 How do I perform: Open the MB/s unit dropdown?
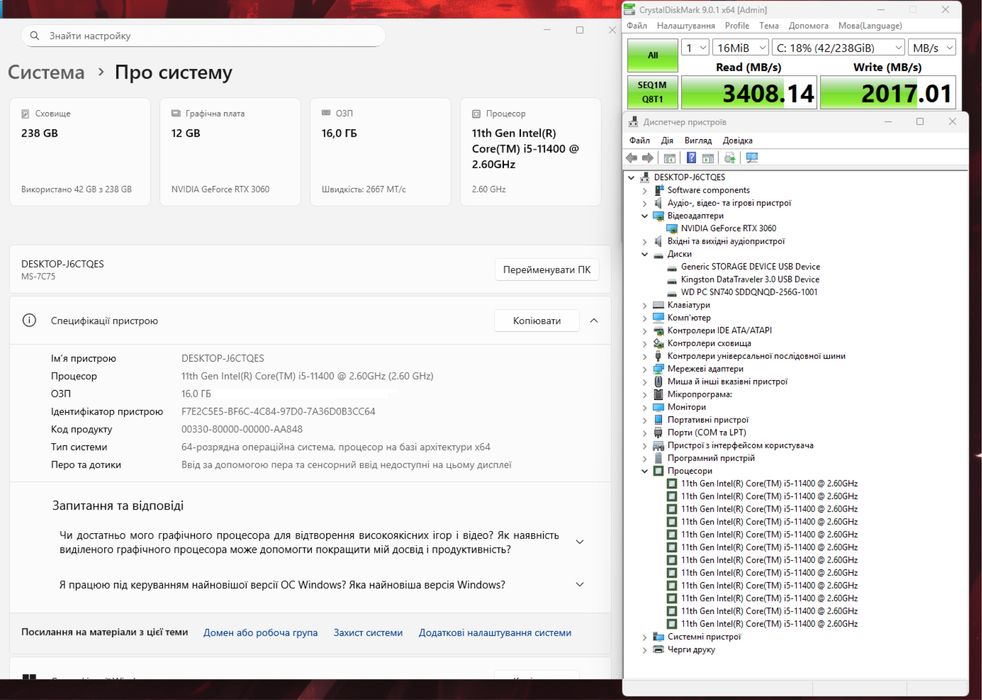933,48
